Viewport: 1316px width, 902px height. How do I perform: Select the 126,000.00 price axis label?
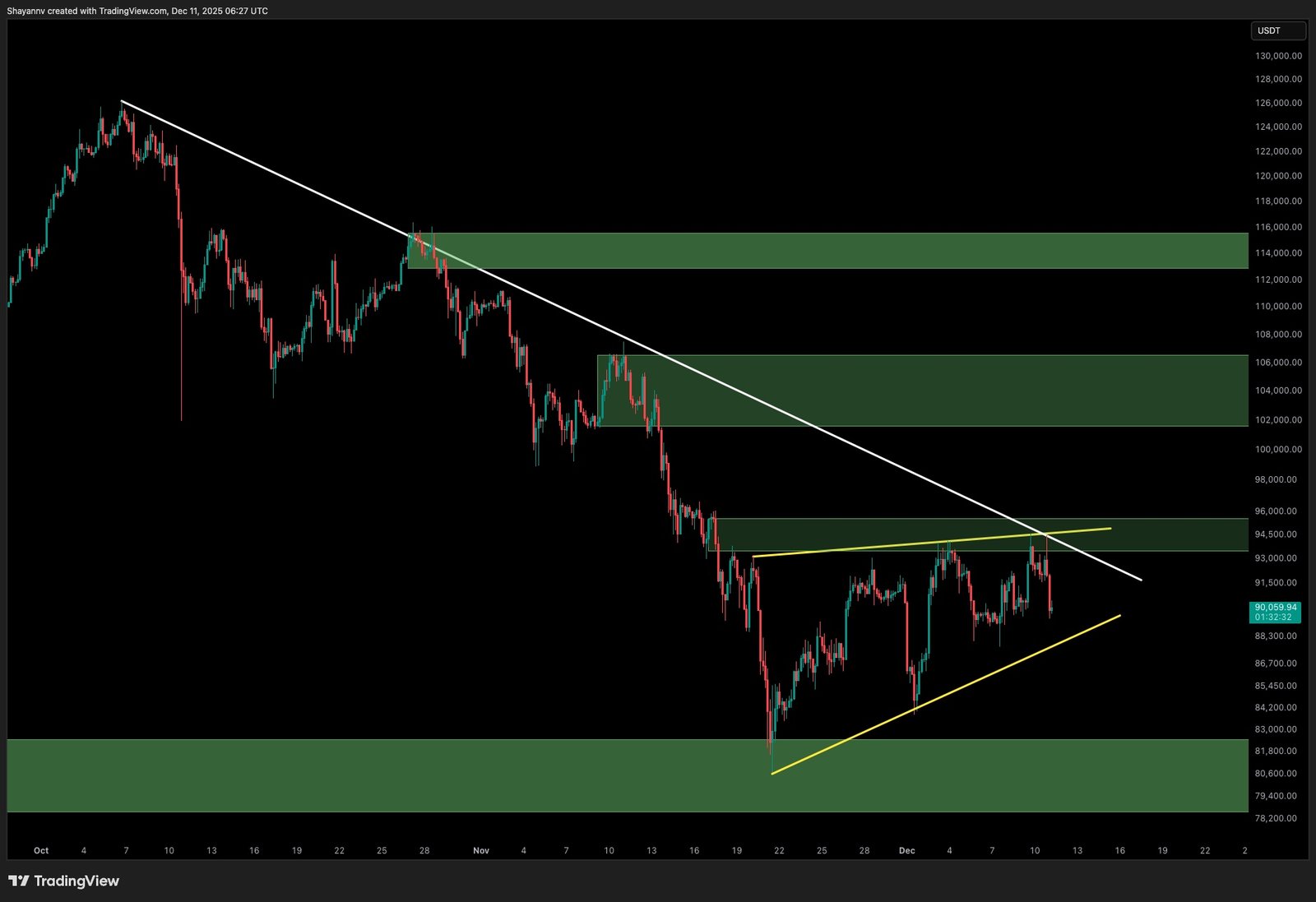pos(1278,103)
